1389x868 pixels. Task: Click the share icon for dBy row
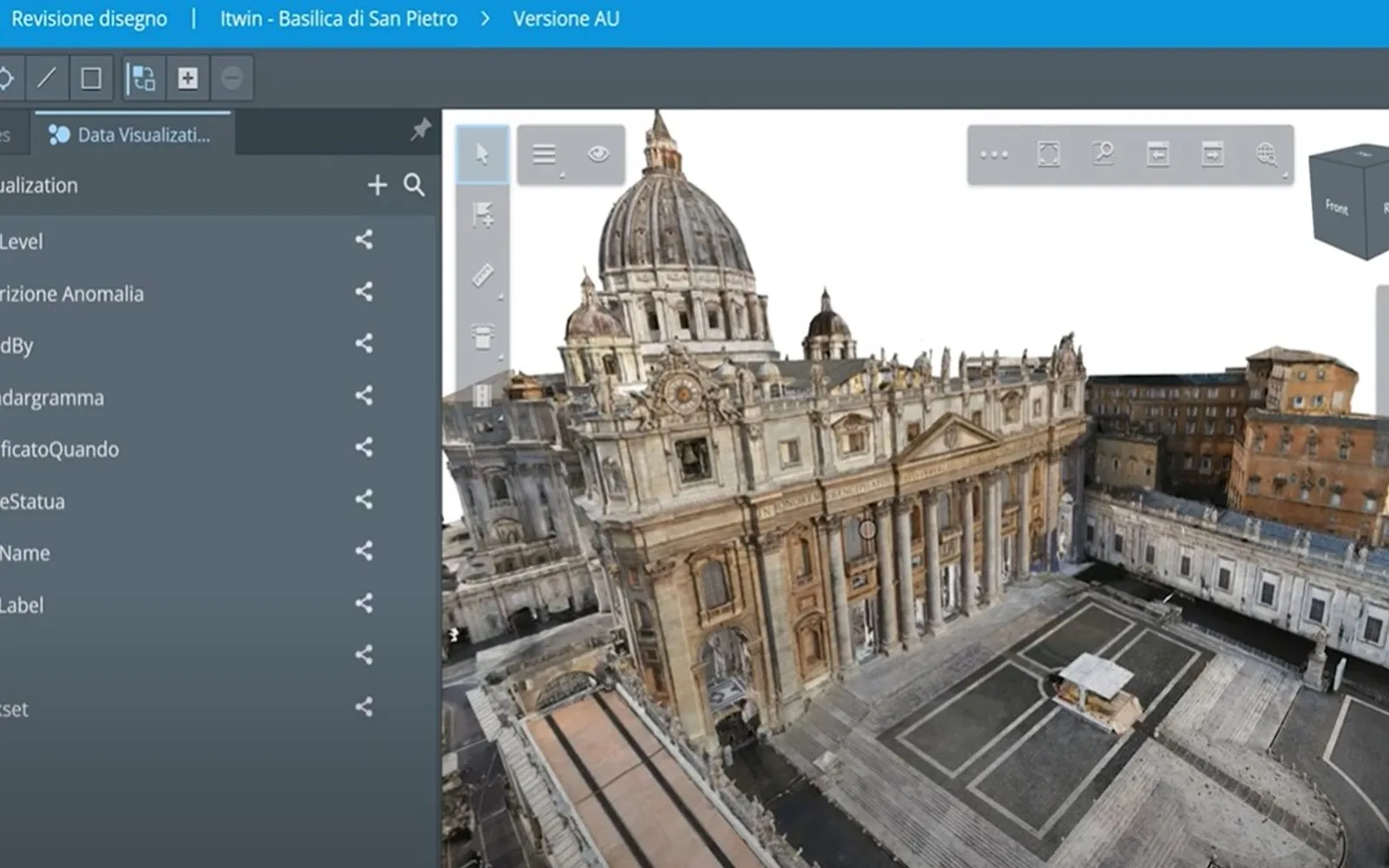(364, 344)
